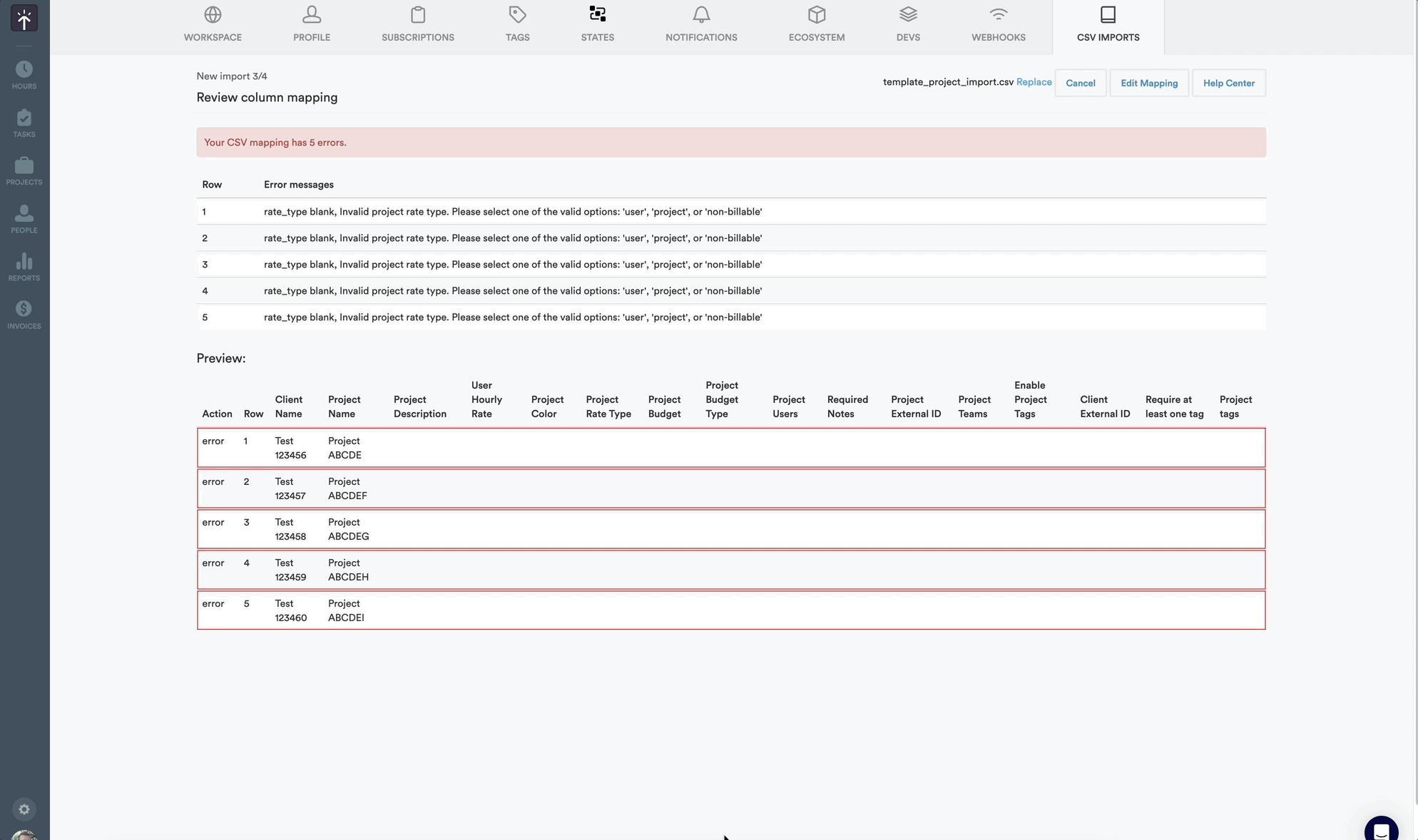
Task: Open the Help Center button
Action: click(1228, 83)
